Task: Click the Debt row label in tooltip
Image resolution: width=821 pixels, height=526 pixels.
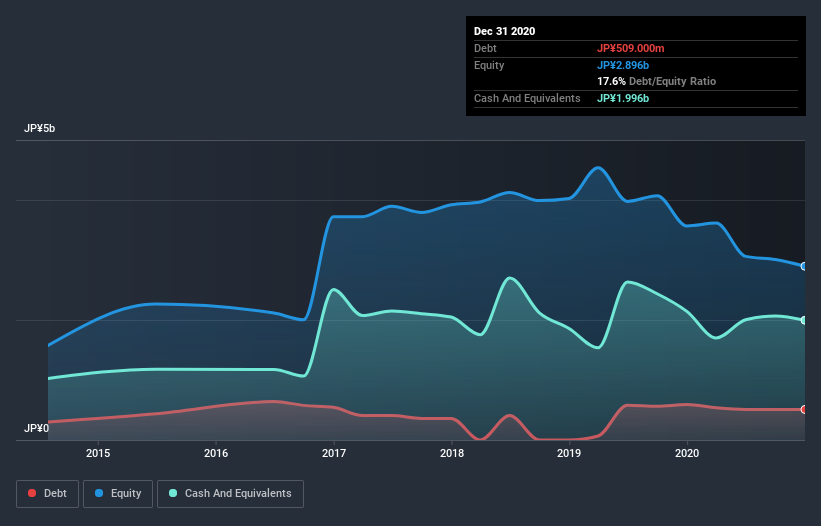Action: 485,48
